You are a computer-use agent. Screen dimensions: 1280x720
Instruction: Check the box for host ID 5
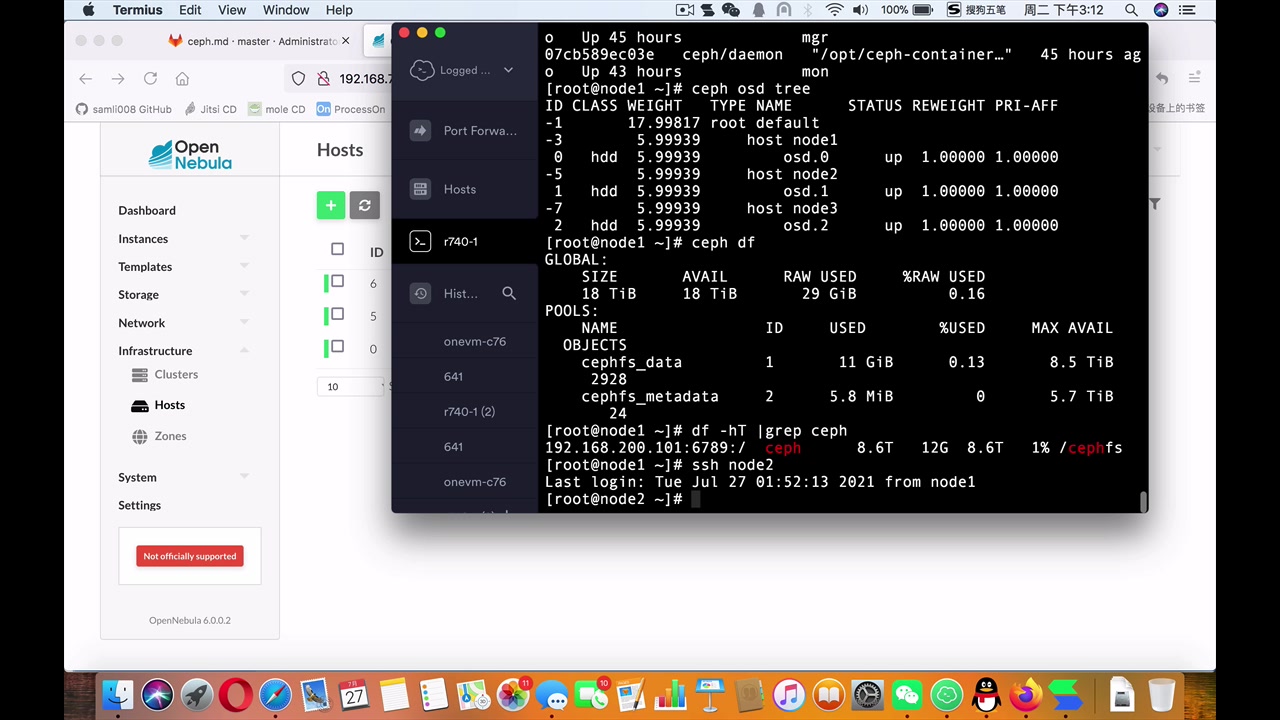337,314
